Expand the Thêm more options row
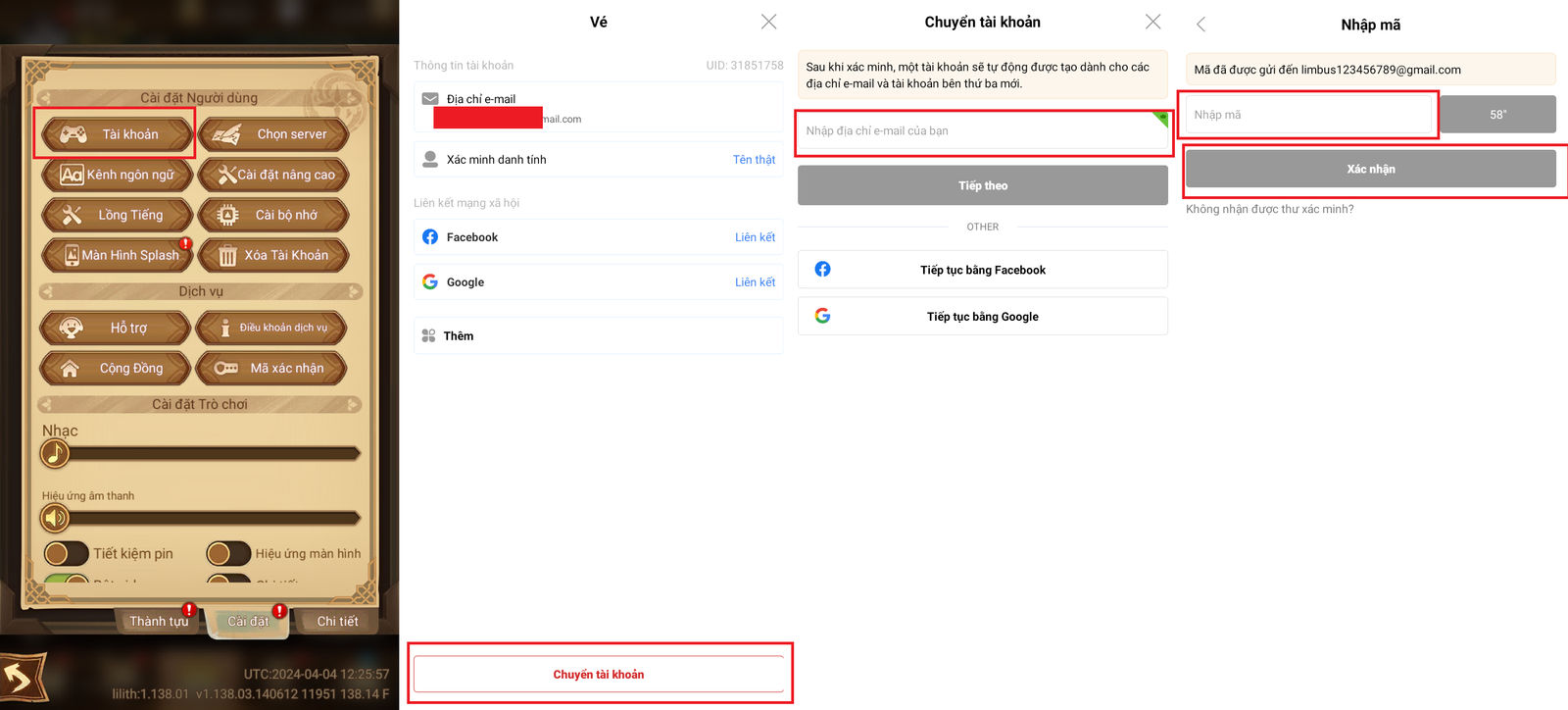Viewport: 1568px width, 710px height. [x=598, y=335]
